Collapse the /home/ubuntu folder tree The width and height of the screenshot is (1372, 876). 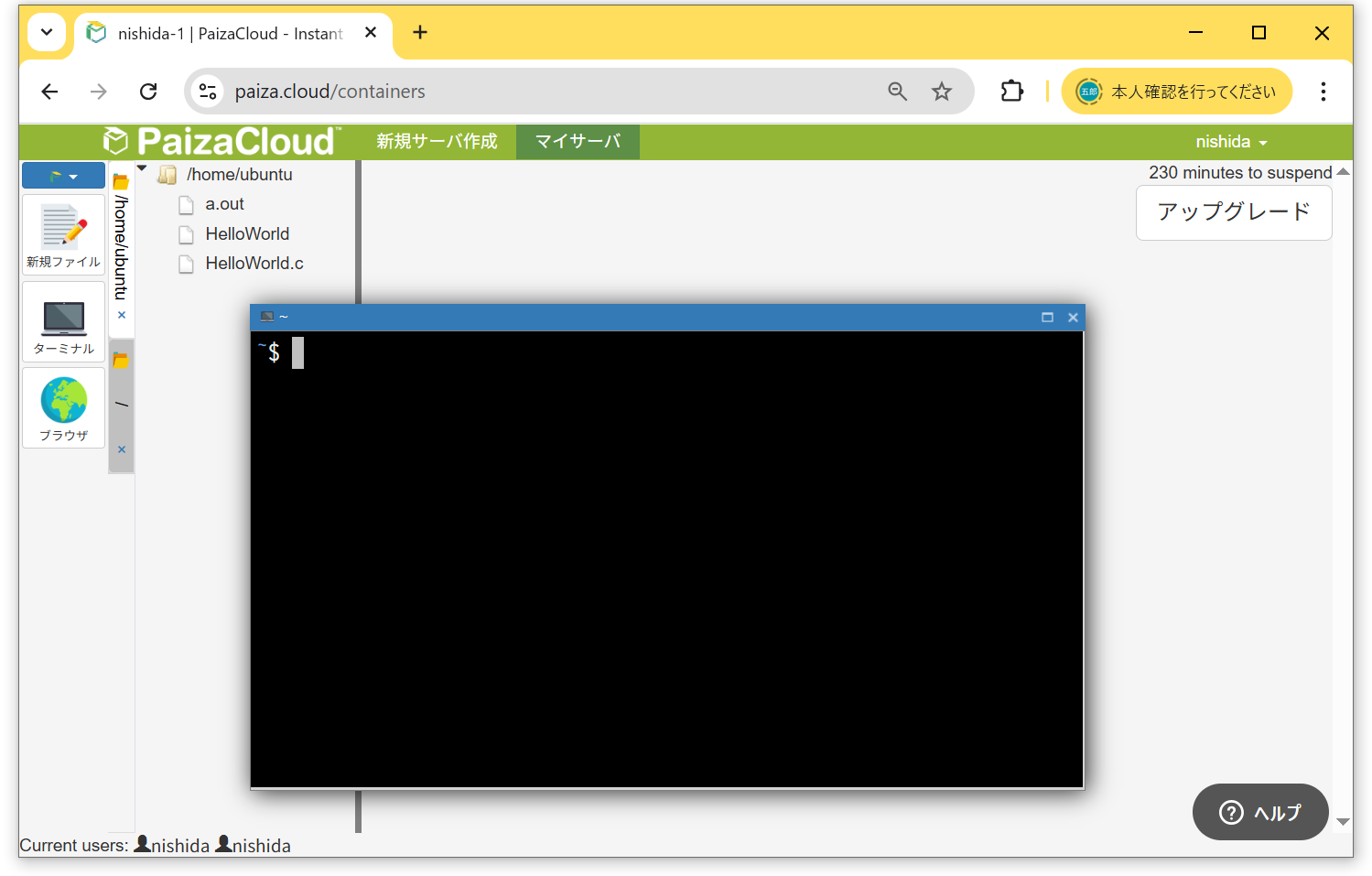pyautogui.click(x=142, y=168)
